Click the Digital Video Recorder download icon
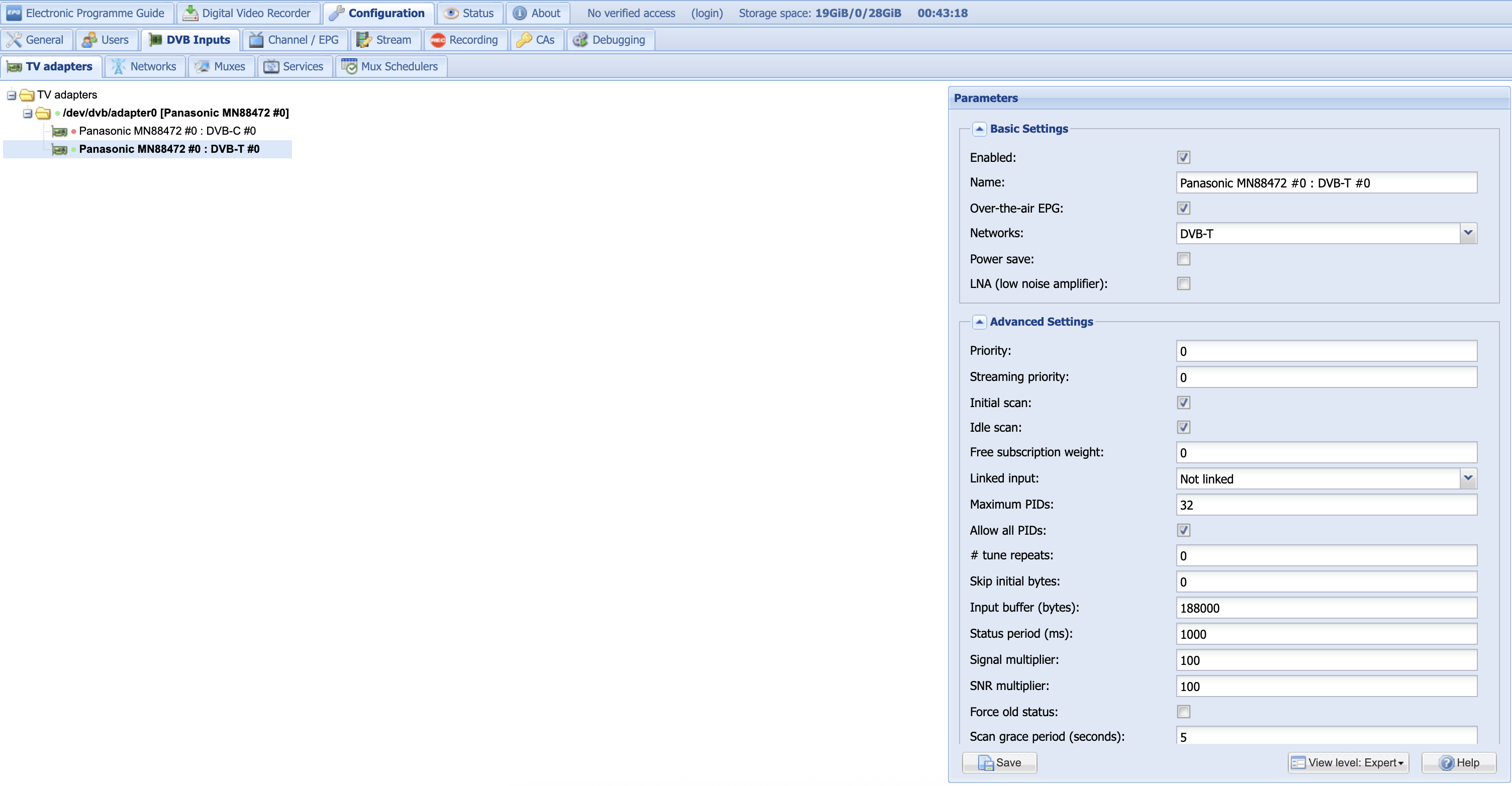Image resolution: width=1512 pixels, height=786 pixels. 190,13
